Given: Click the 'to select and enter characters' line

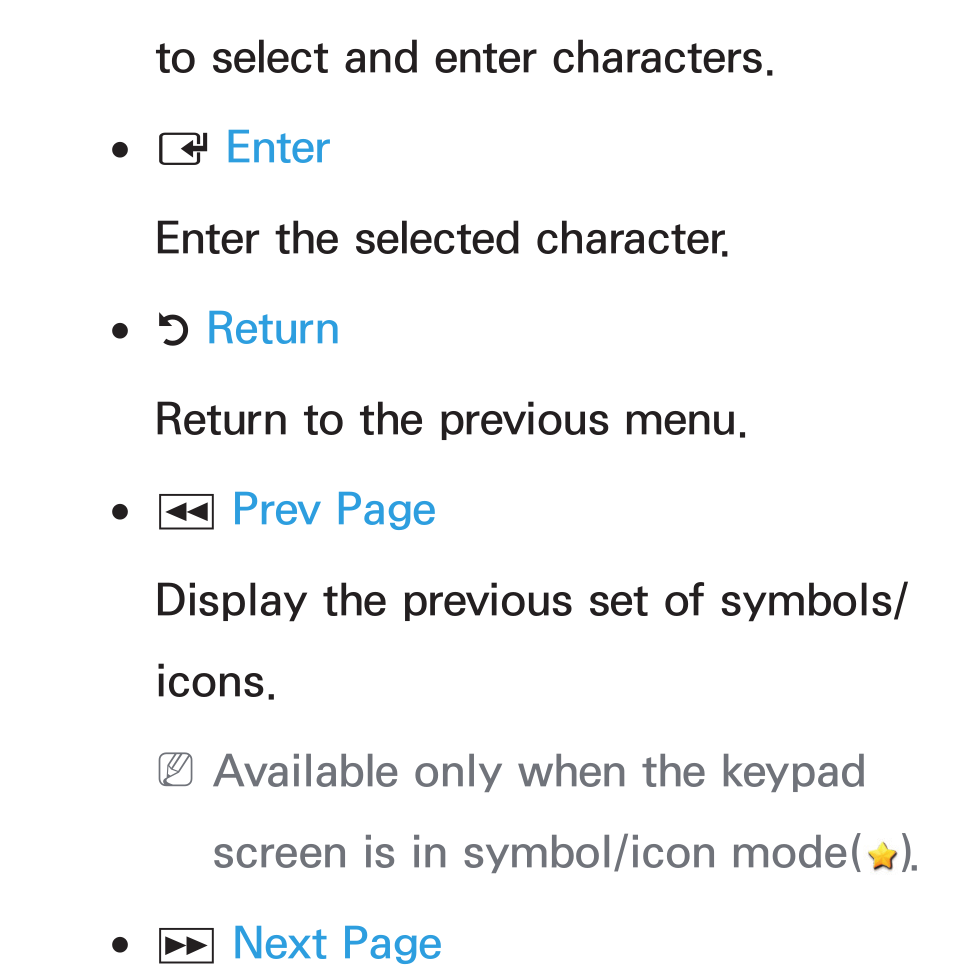Looking at the screenshot, I should 465,59.
